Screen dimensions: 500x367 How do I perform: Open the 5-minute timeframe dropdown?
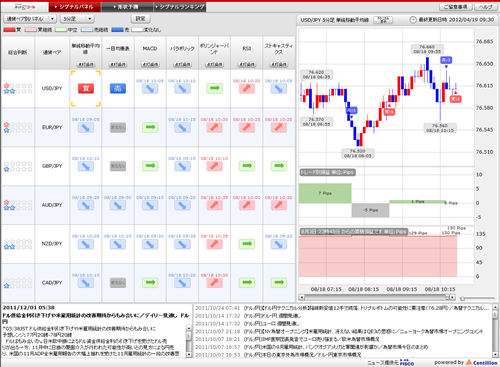[78, 19]
